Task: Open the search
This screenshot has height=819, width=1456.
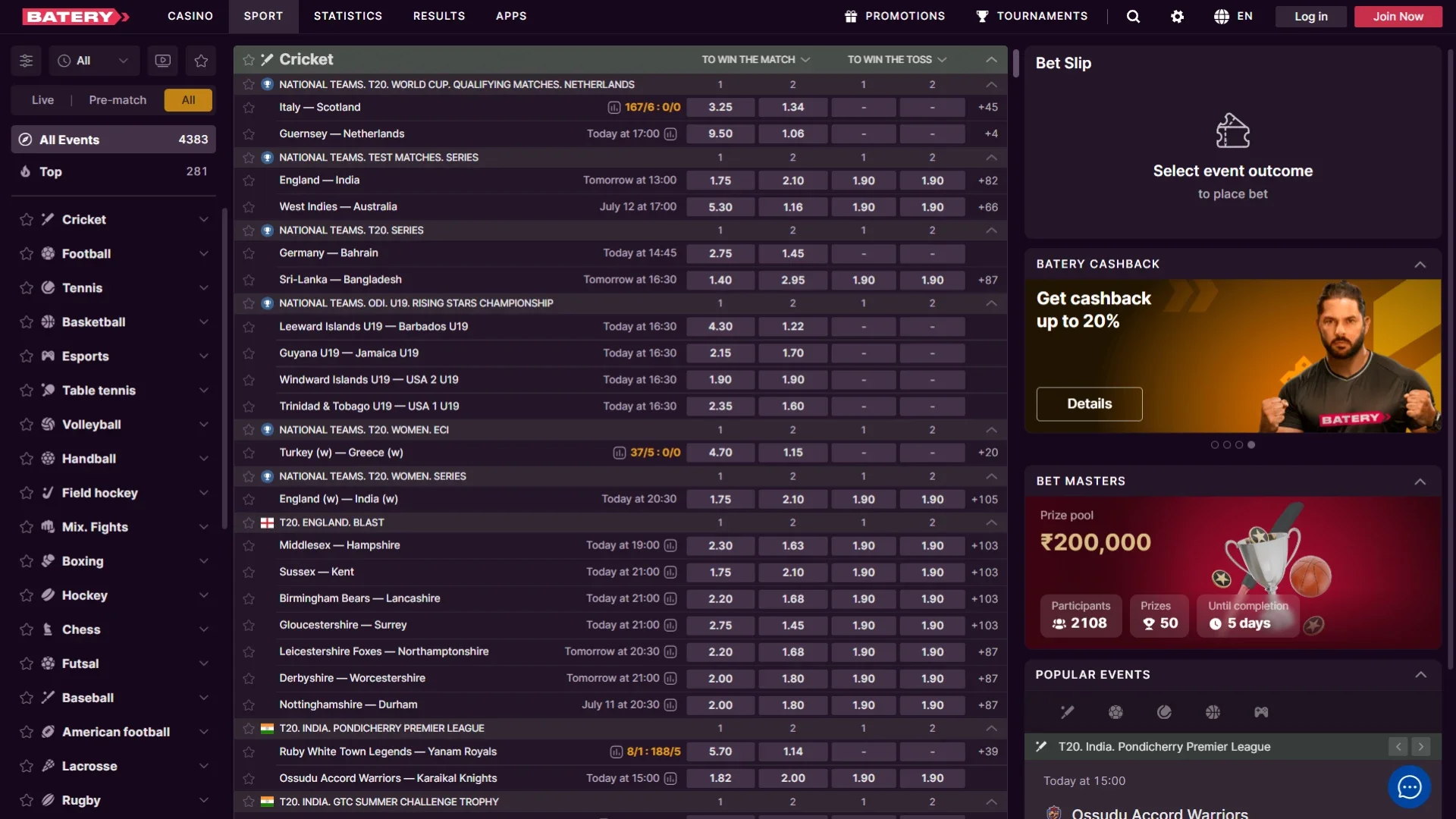Action: click(x=1132, y=16)
